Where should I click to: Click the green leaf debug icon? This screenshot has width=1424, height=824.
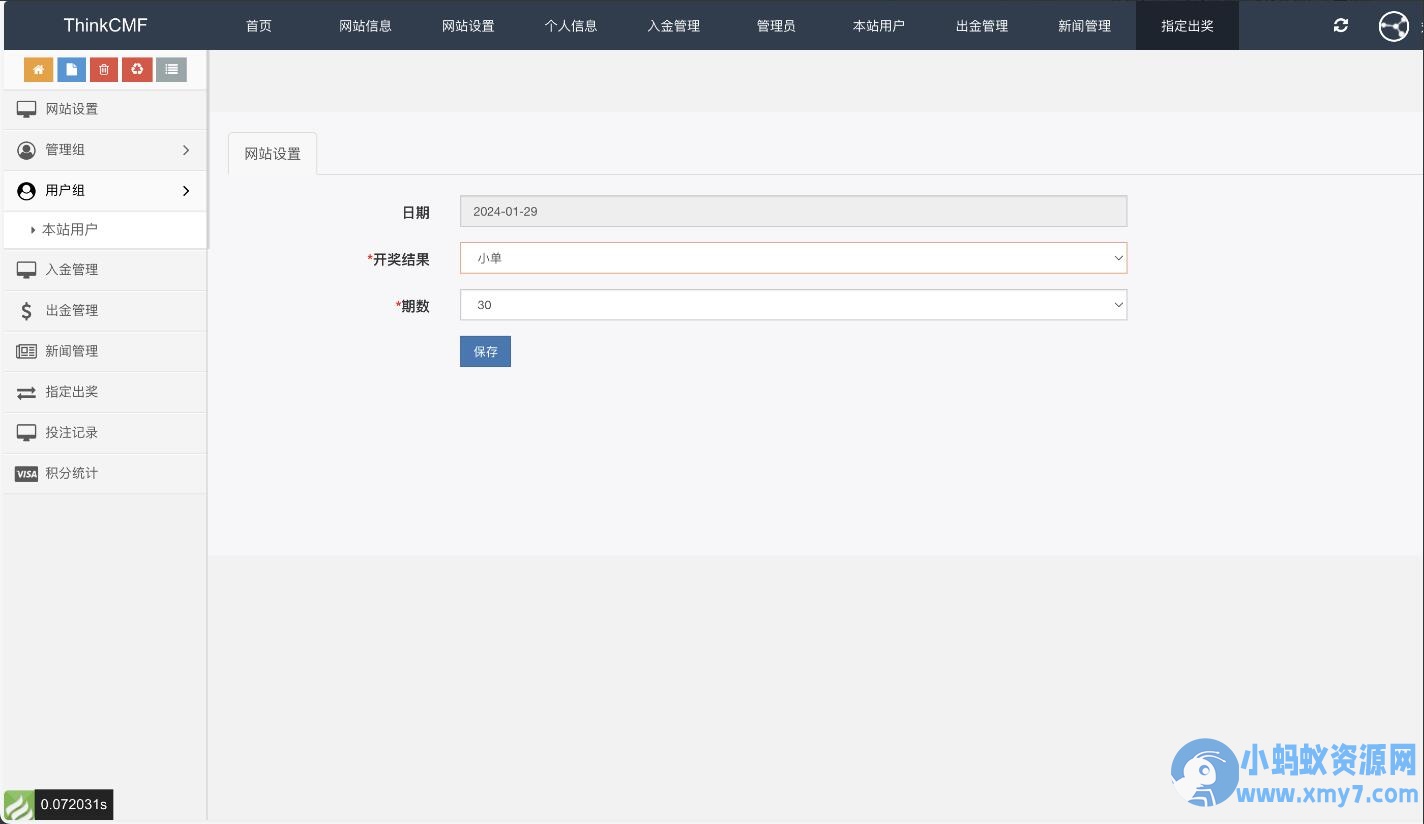click(18, 805)
